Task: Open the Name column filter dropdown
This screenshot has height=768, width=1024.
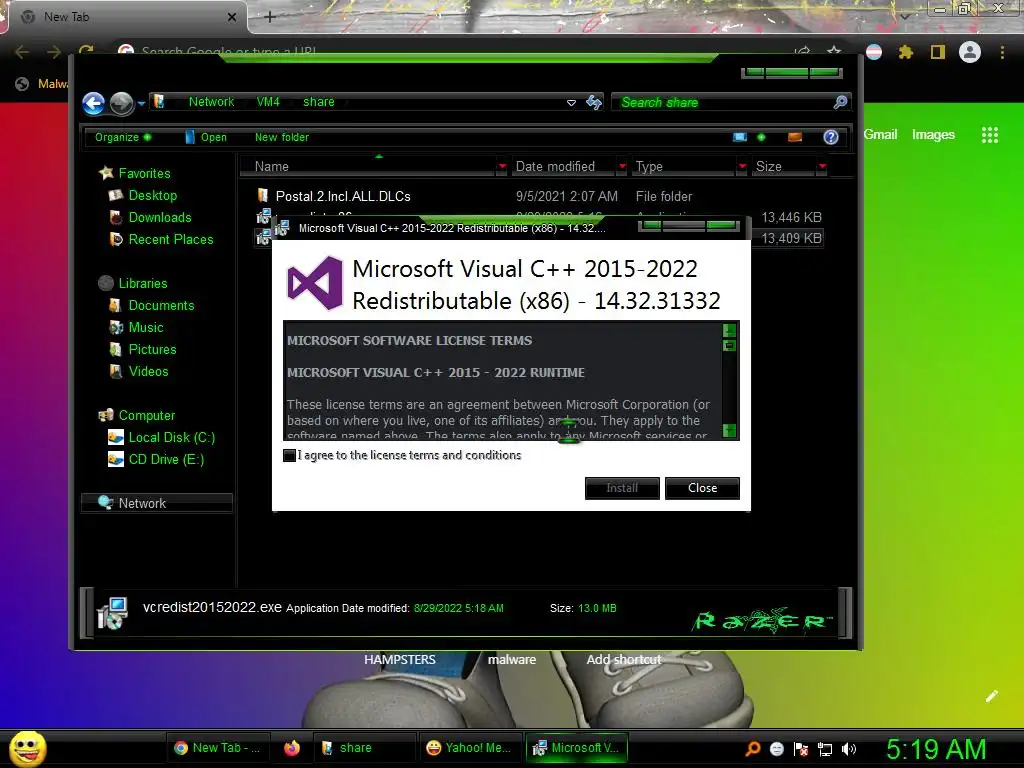Action: 502,167
